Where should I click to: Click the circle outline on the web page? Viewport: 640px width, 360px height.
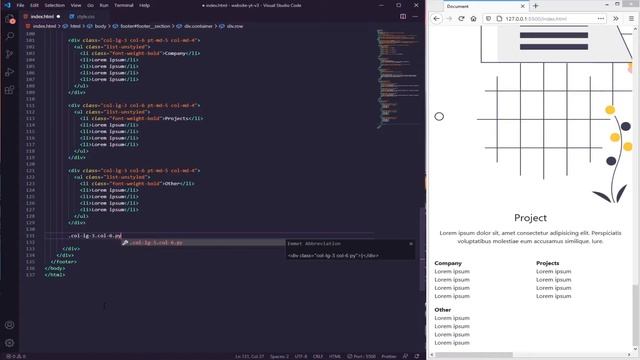439,116
